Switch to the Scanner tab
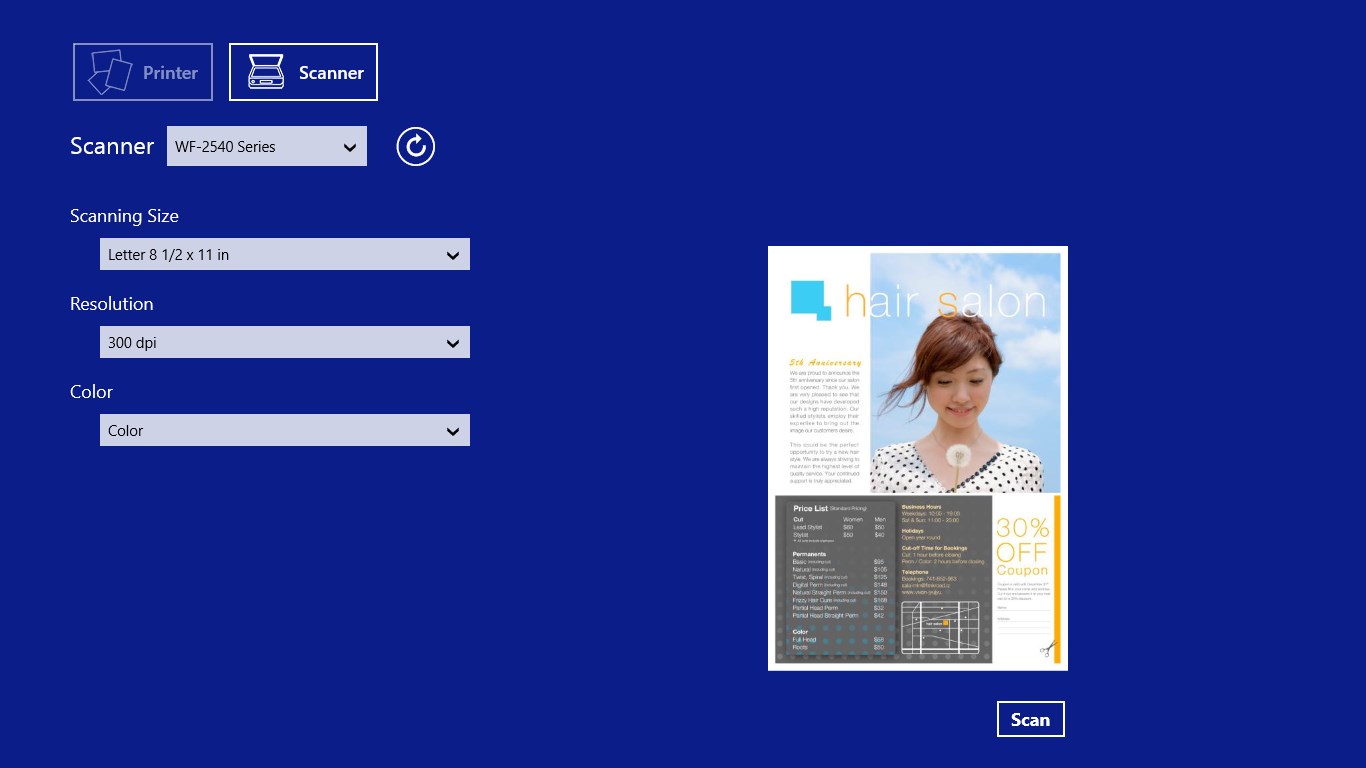Screen dimensions: 1366x768 (x=303, y=71)
